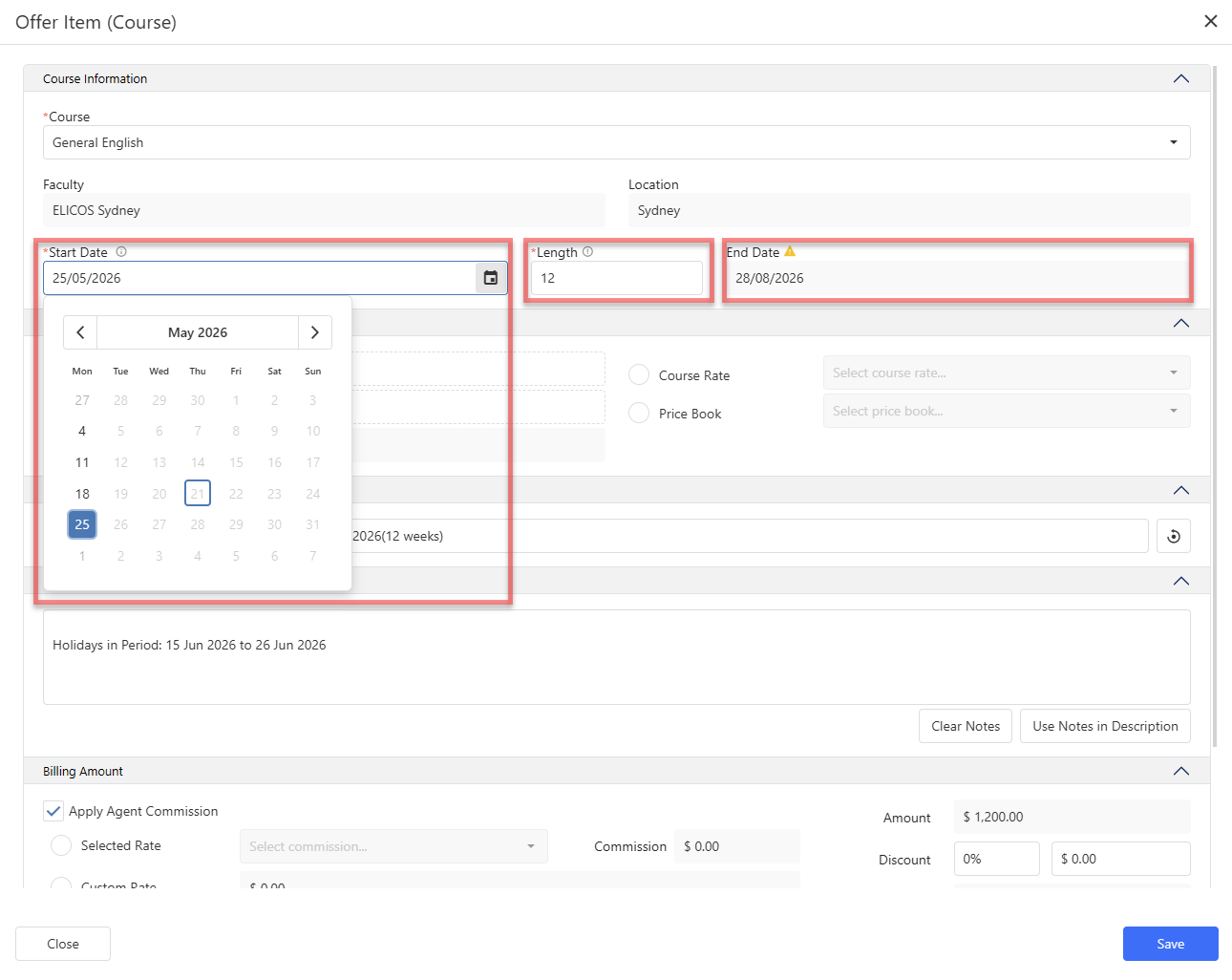Click the Faculty field ELICOS Sydney

click(324, 210)
